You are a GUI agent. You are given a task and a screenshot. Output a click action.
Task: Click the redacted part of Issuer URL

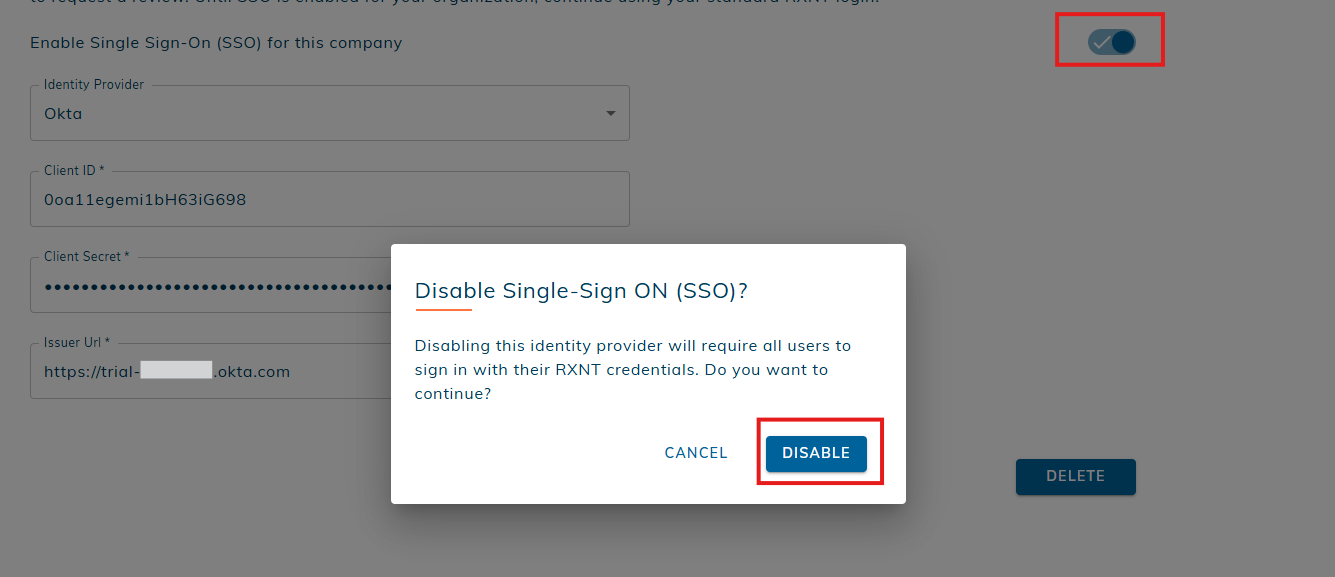click(176, 371)
